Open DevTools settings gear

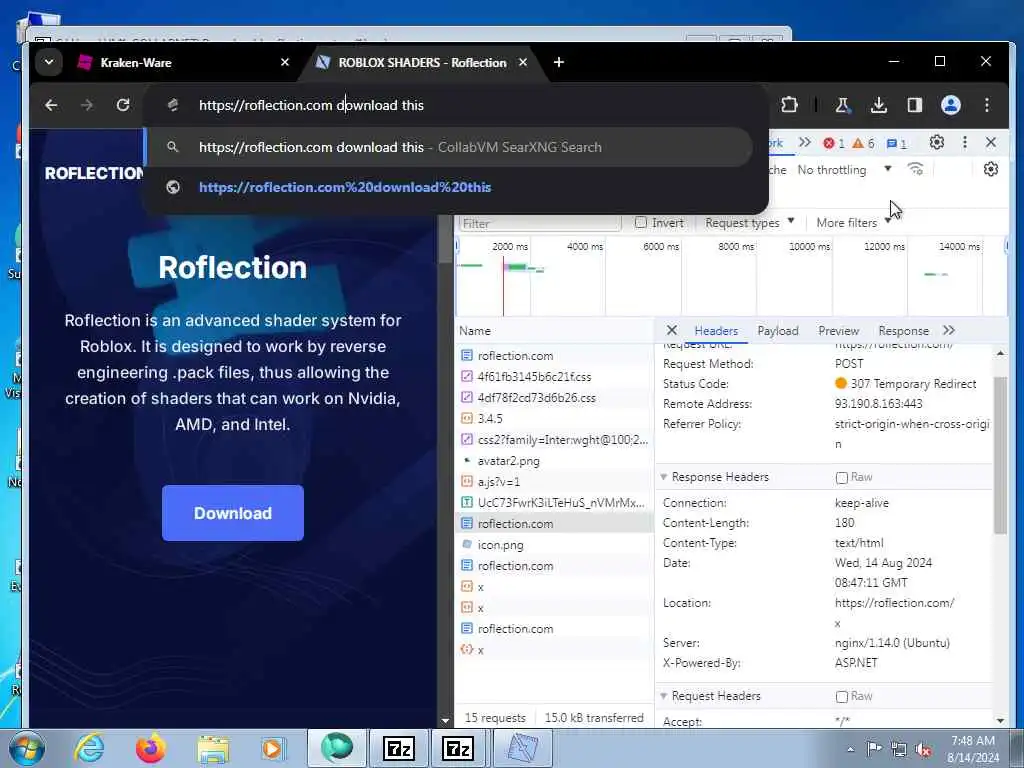coord(936,142)
